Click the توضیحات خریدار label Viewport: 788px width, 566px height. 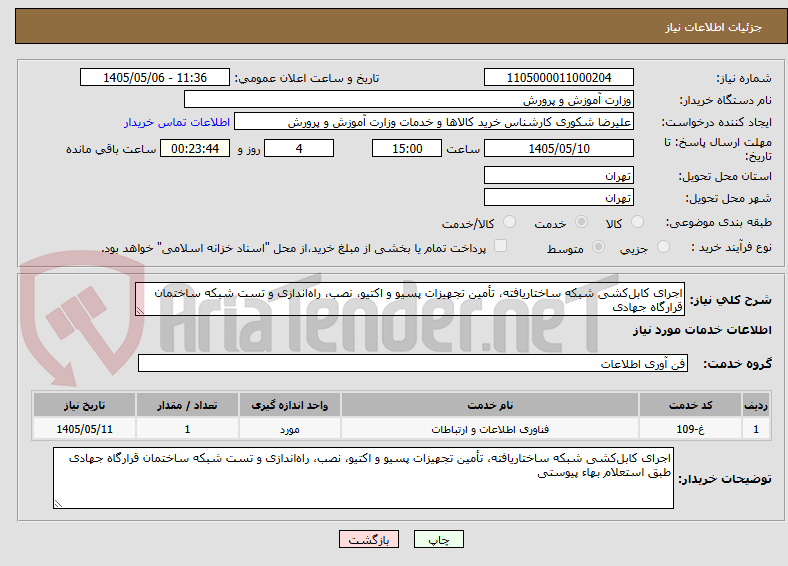pyautogui.click(x=725, y=479)
